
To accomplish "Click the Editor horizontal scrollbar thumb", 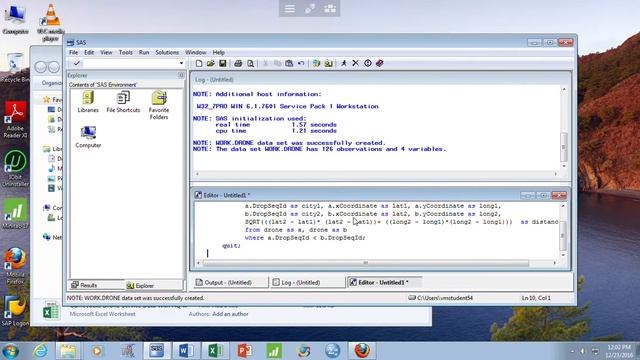I will 366,263.
